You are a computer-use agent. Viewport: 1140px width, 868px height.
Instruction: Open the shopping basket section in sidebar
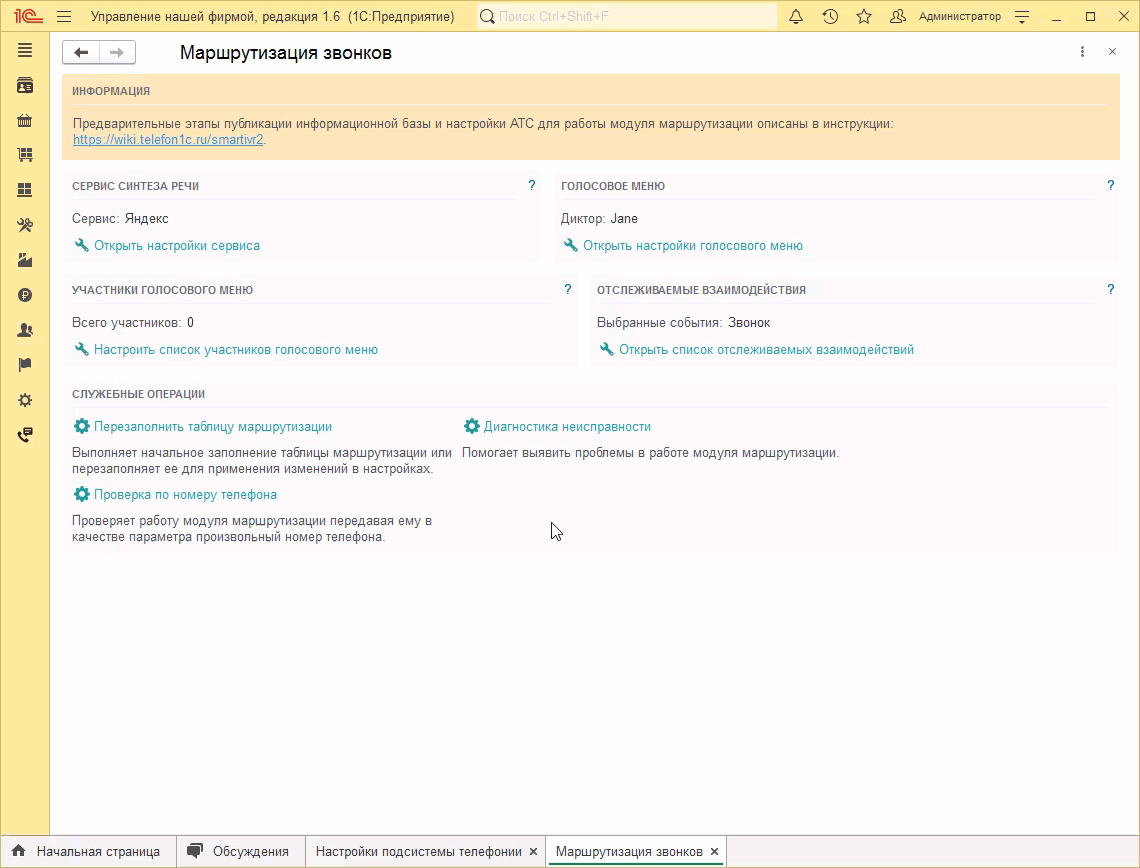[x=25, y=121]
